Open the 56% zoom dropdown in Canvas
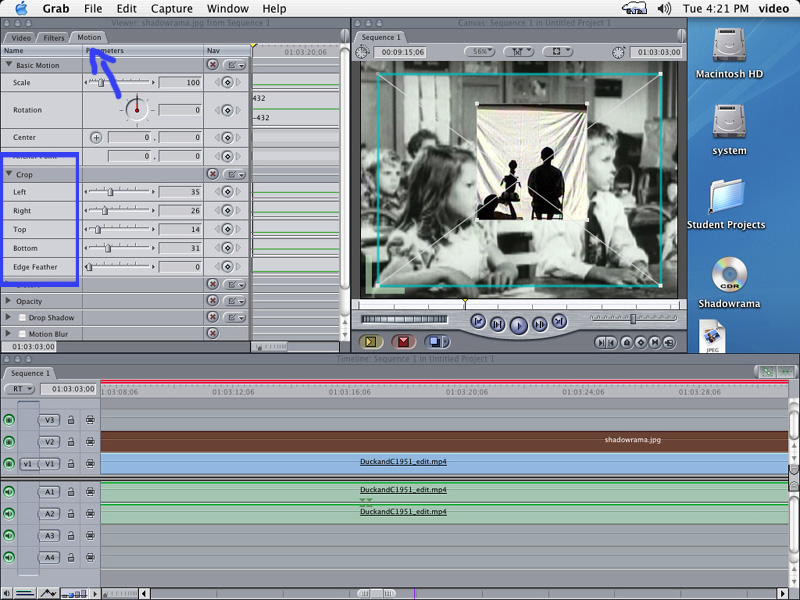800x600 pixels. tap(482, 52)
